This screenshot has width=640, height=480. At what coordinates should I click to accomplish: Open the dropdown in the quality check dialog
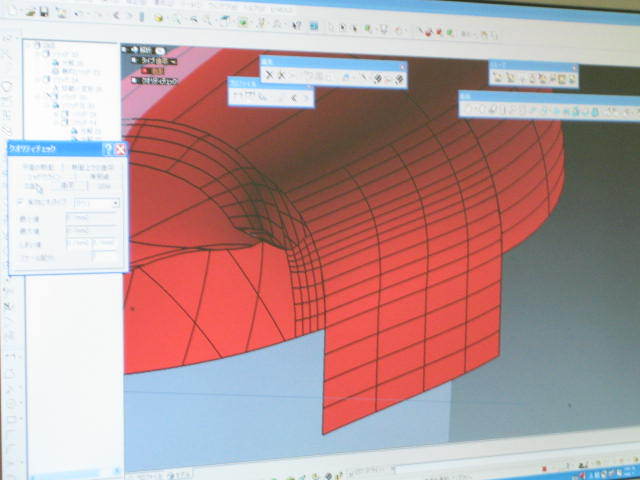pyautogui.click(x=116, y=203)
